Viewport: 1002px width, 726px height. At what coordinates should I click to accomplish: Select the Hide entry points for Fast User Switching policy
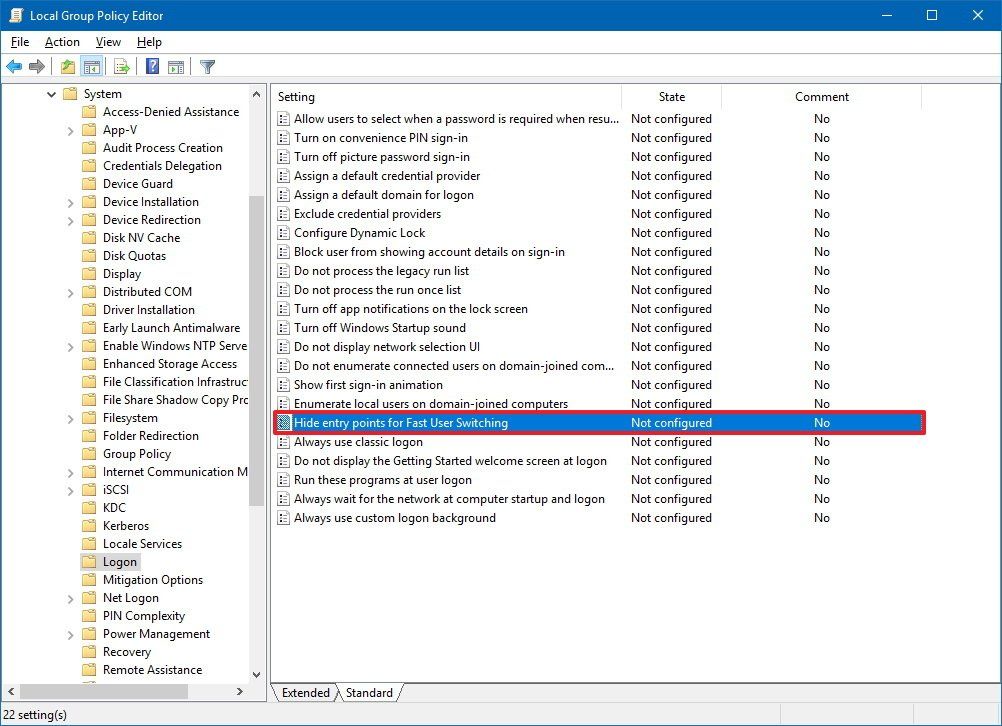[x=420, y=422]
